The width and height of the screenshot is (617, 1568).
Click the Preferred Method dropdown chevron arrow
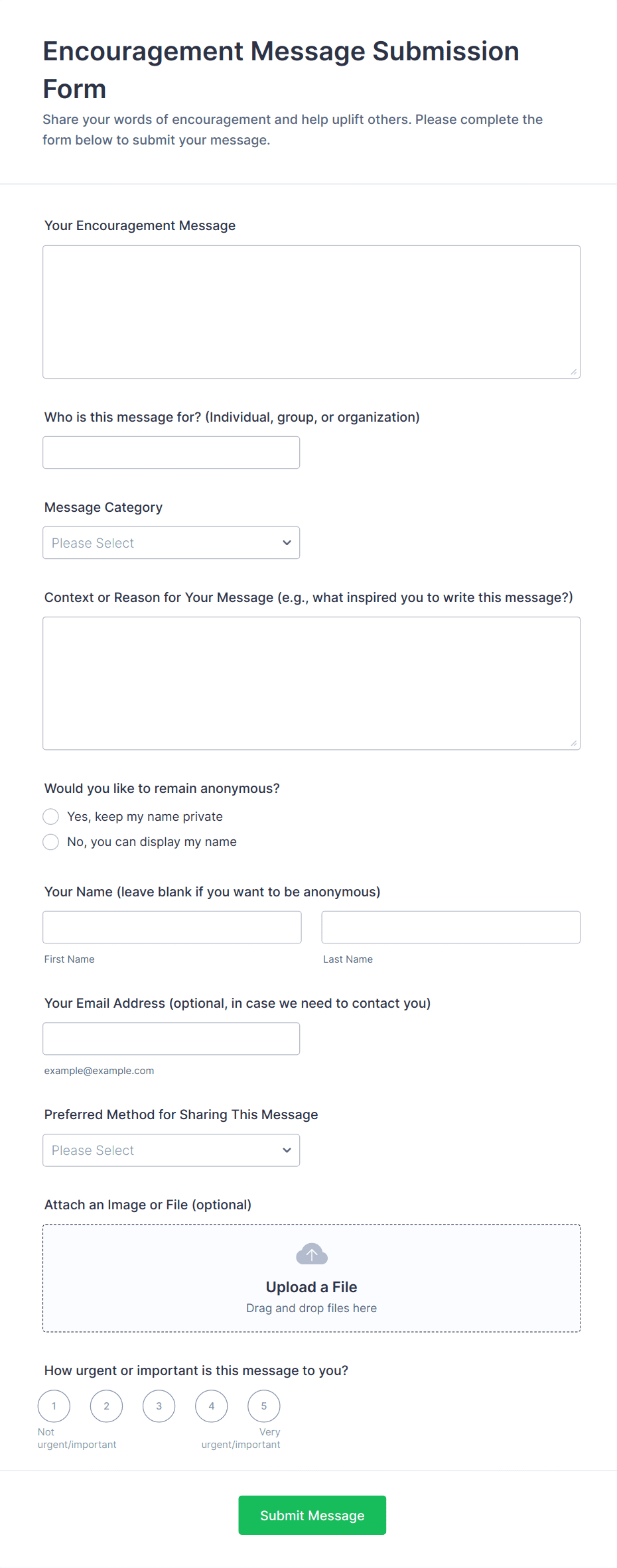coord(287,1150)
